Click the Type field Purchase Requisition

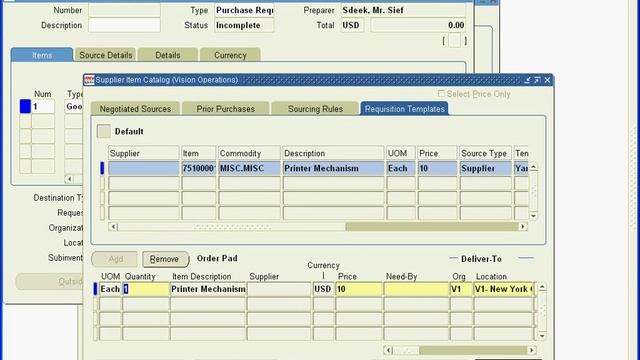[x=244, y=10]
